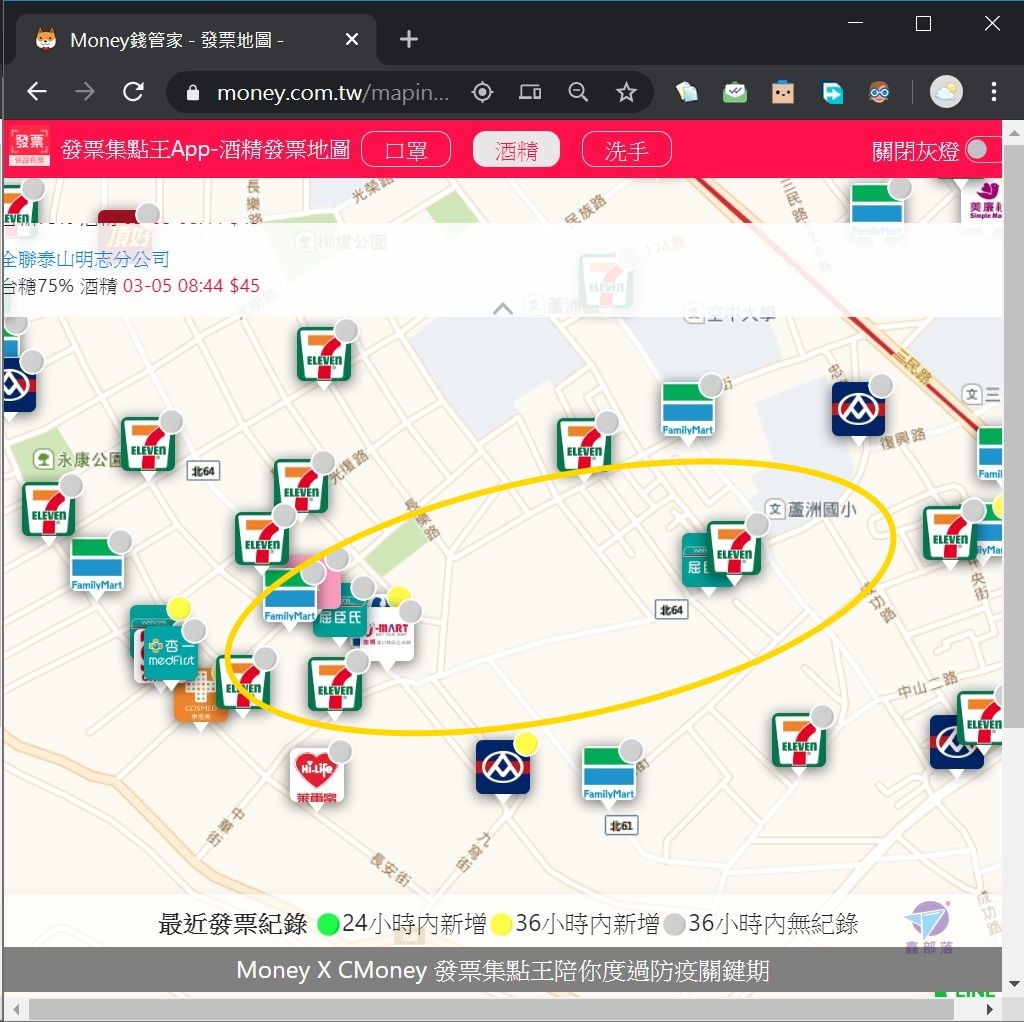The height and width of the screenshot is (1022, 1024).
Task: Open the 全聯泰山明志分公司 store link
Action: tap(86, 259)
